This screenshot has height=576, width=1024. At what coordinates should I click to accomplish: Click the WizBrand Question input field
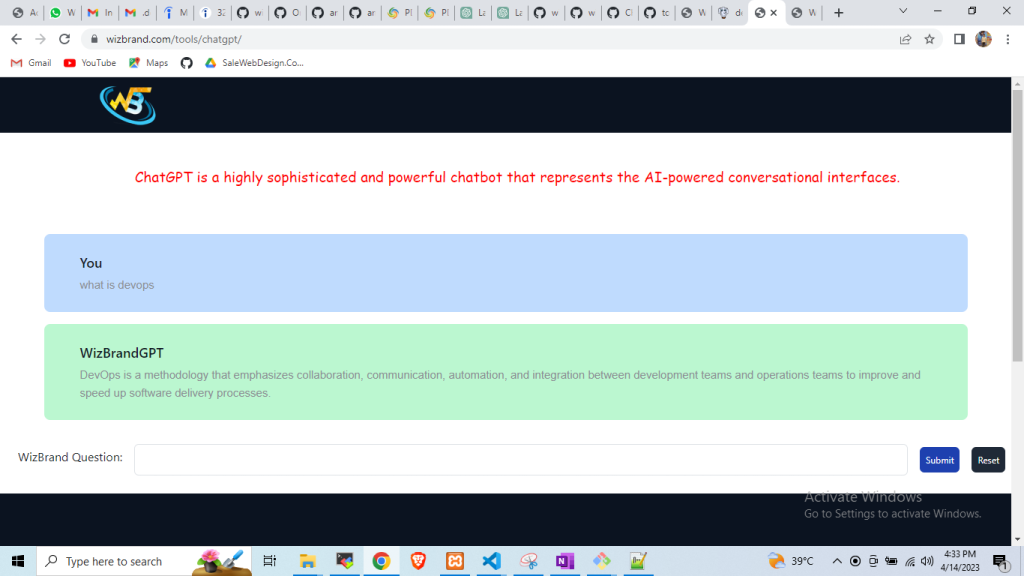(x=520, y=459)
